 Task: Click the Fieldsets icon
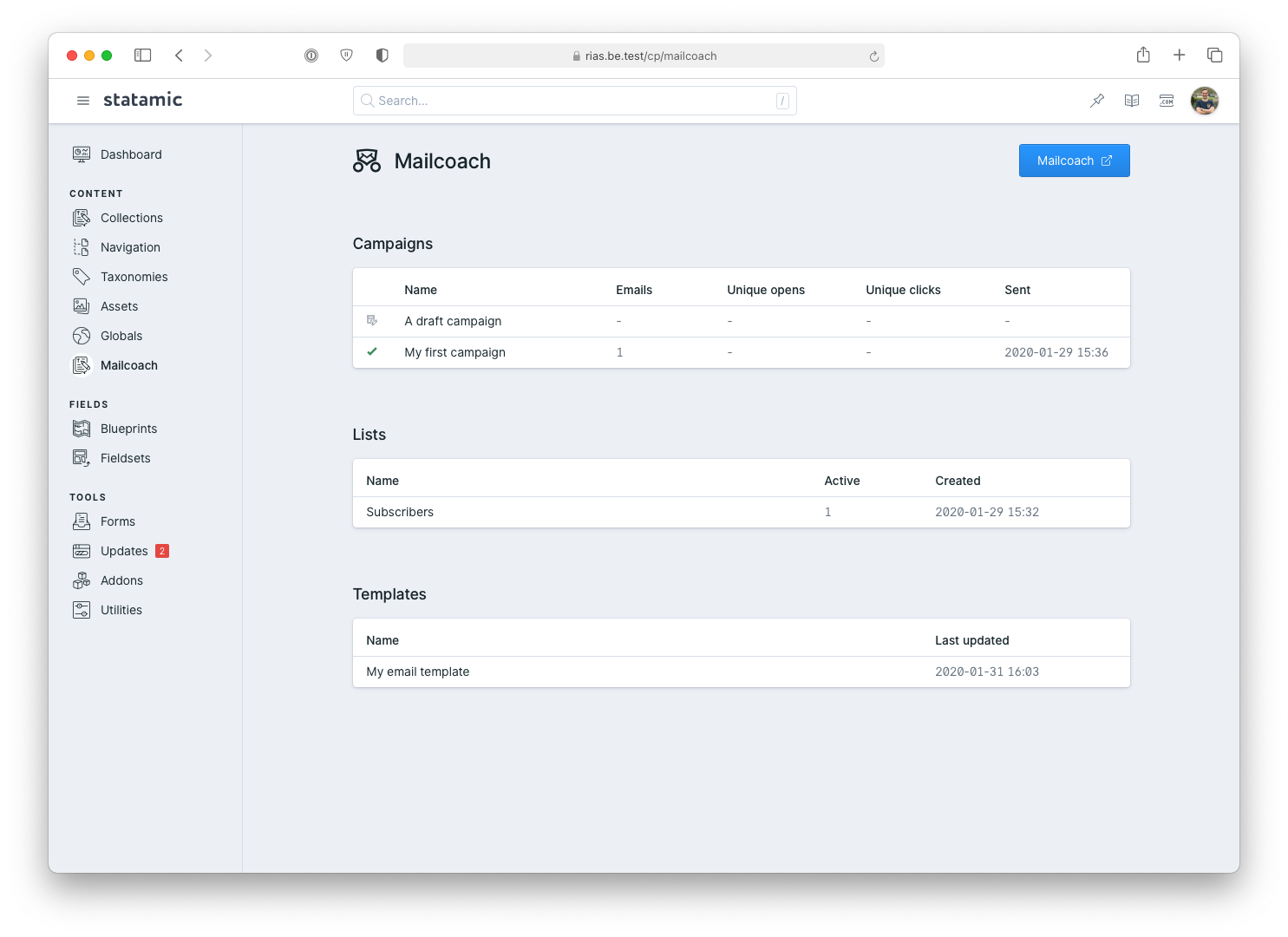coord(82,458)
